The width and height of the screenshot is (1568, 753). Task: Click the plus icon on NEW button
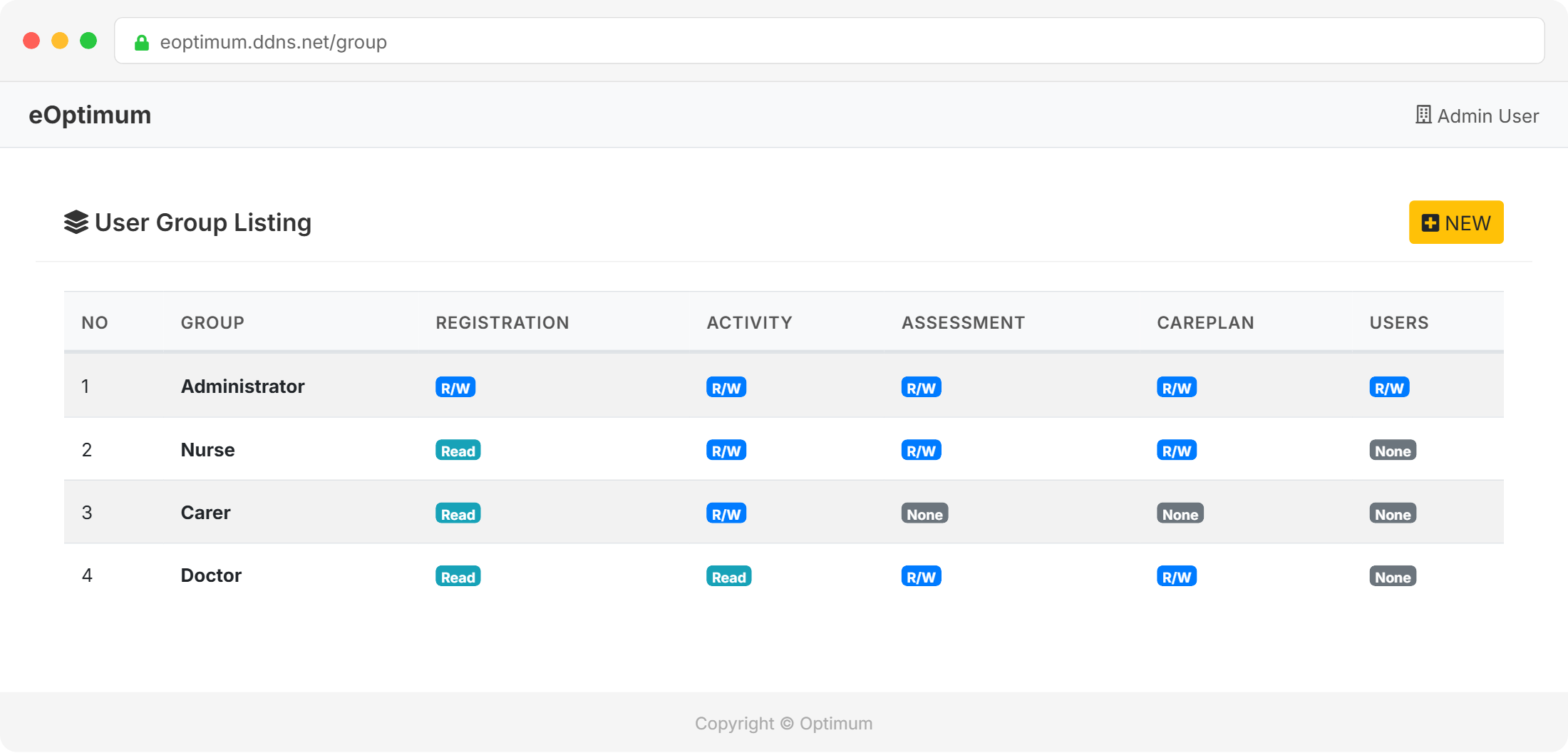click(1430, 223)
